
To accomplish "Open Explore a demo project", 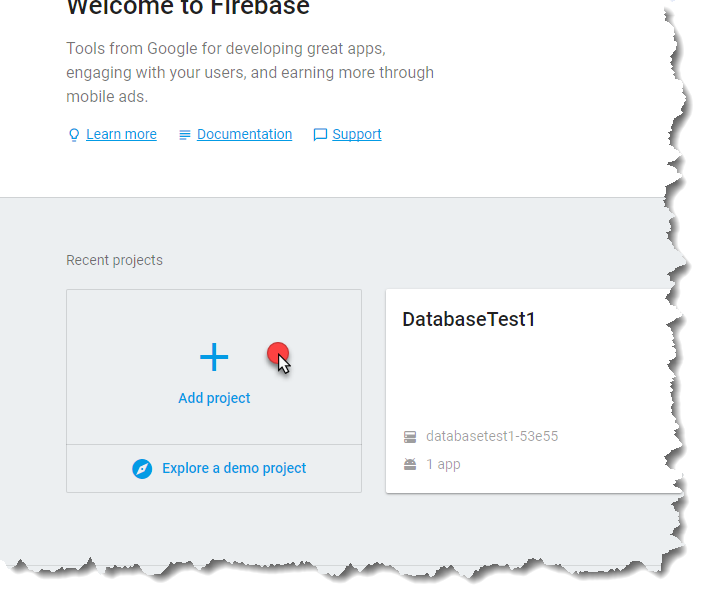I will [234, 468].
